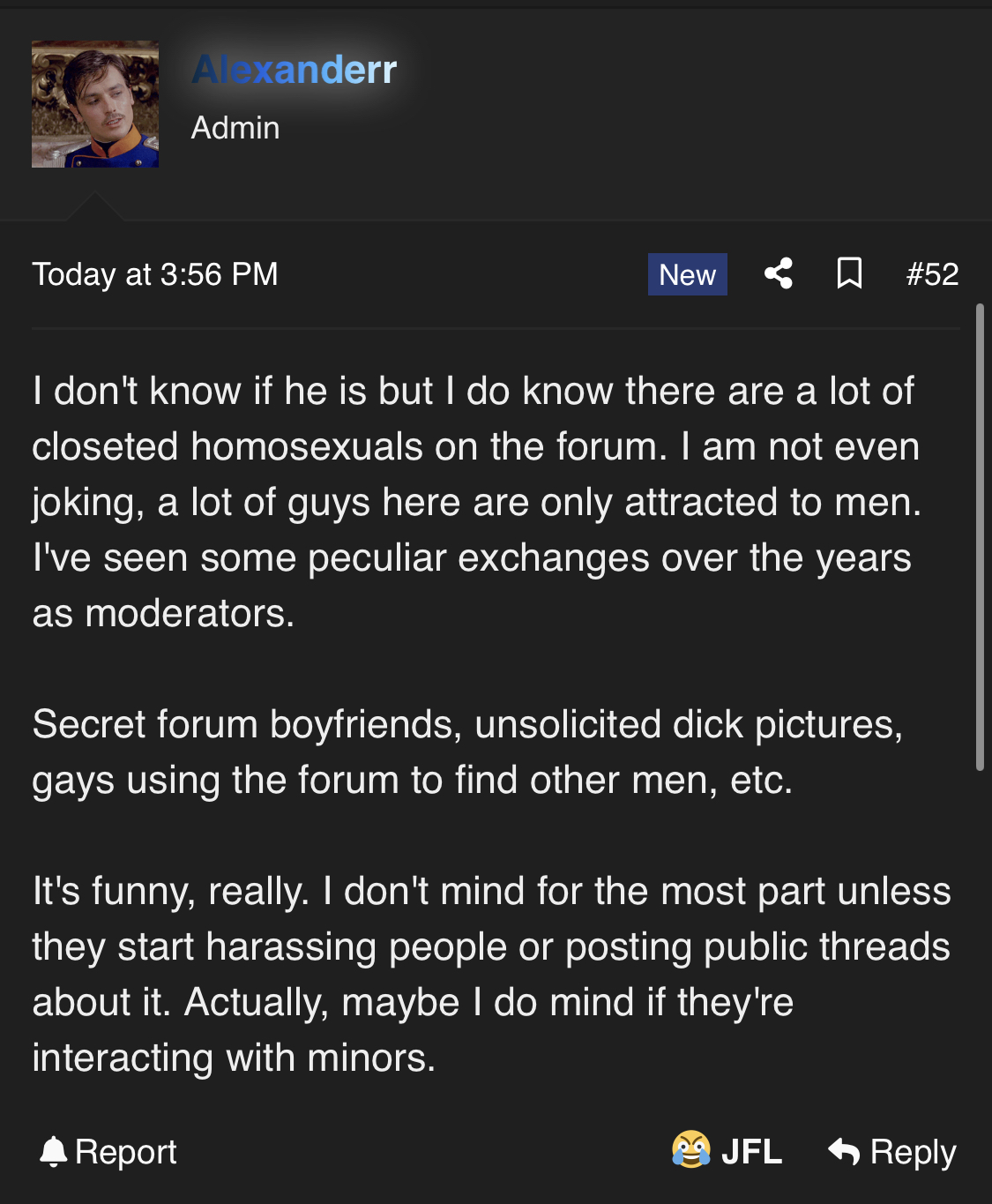992x1204 pixels.
Task: Click the laughing-crying emoji reaction icon
Action: point(691,1149)
